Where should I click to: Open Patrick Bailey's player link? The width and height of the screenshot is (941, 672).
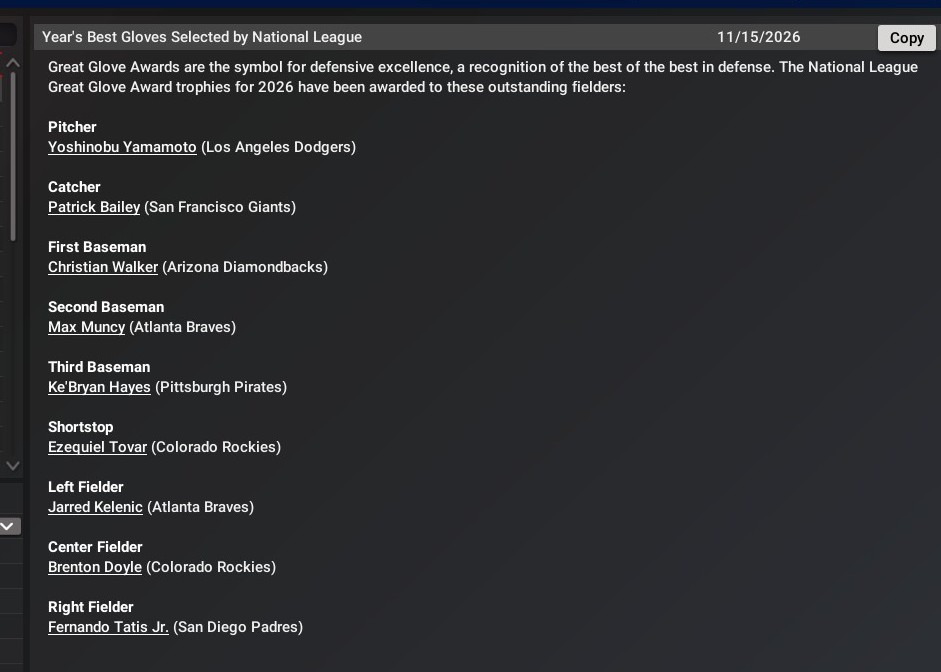click(94, 207)
